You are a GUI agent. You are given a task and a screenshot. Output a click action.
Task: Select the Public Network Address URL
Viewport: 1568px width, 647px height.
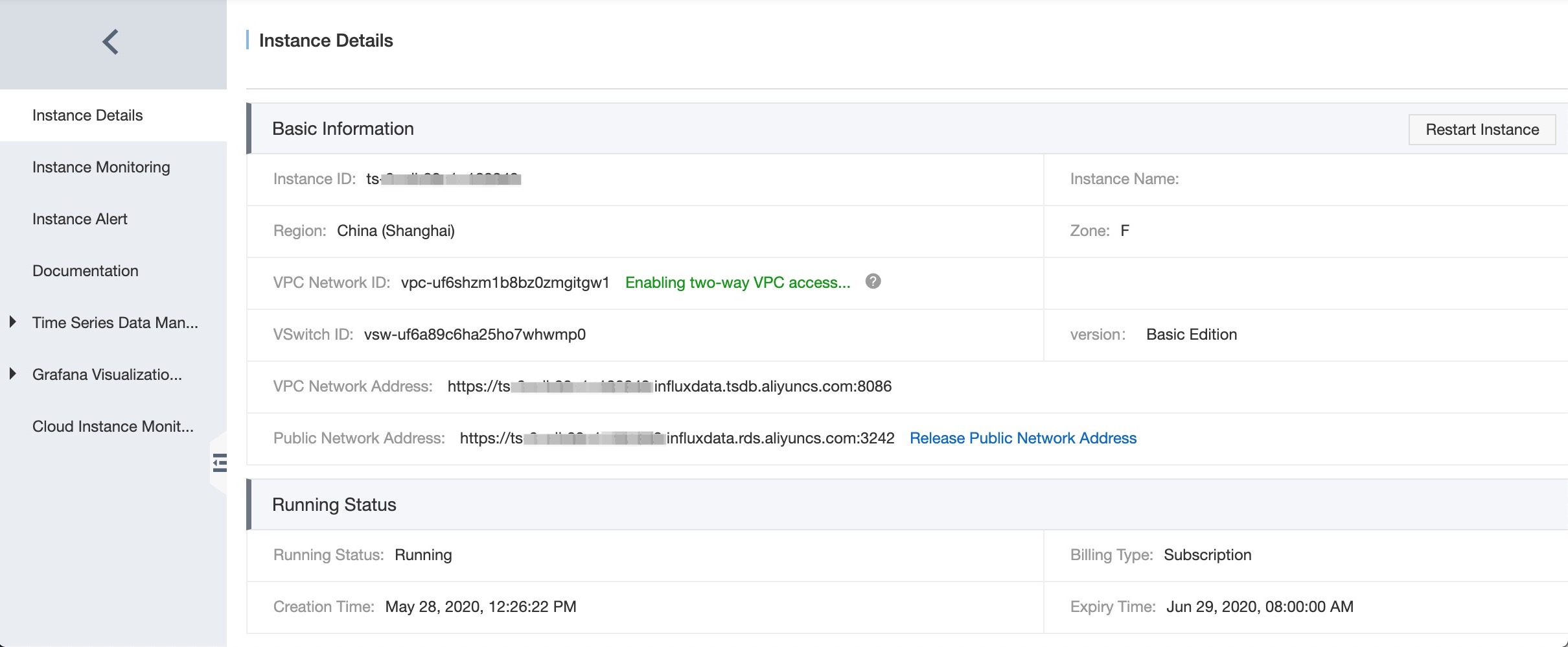[677, 438]
